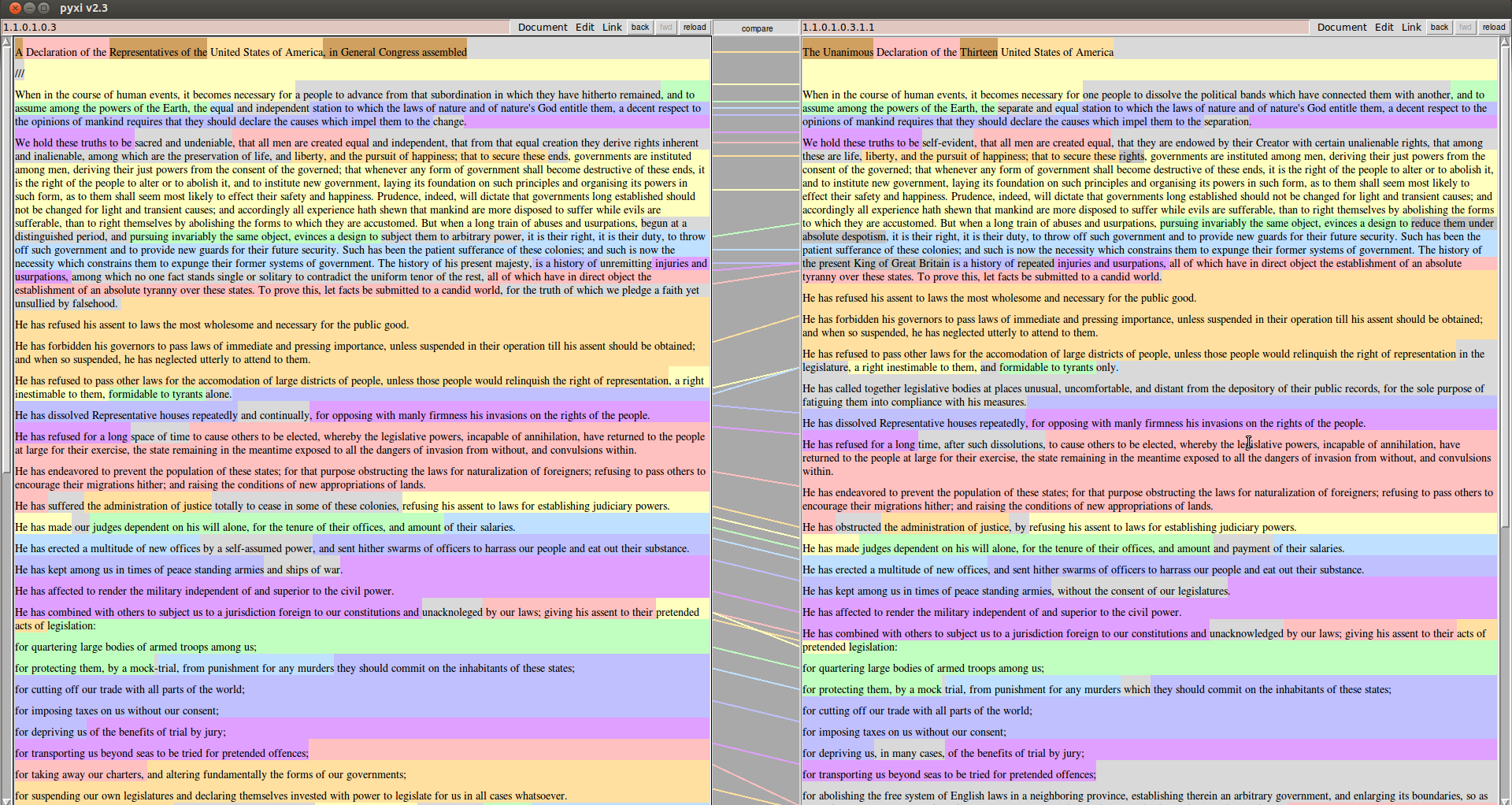Click right 'for imposing taxes on us without our consent'
Viewport: 1512px width, 805px height.
[x=904, y=733]
